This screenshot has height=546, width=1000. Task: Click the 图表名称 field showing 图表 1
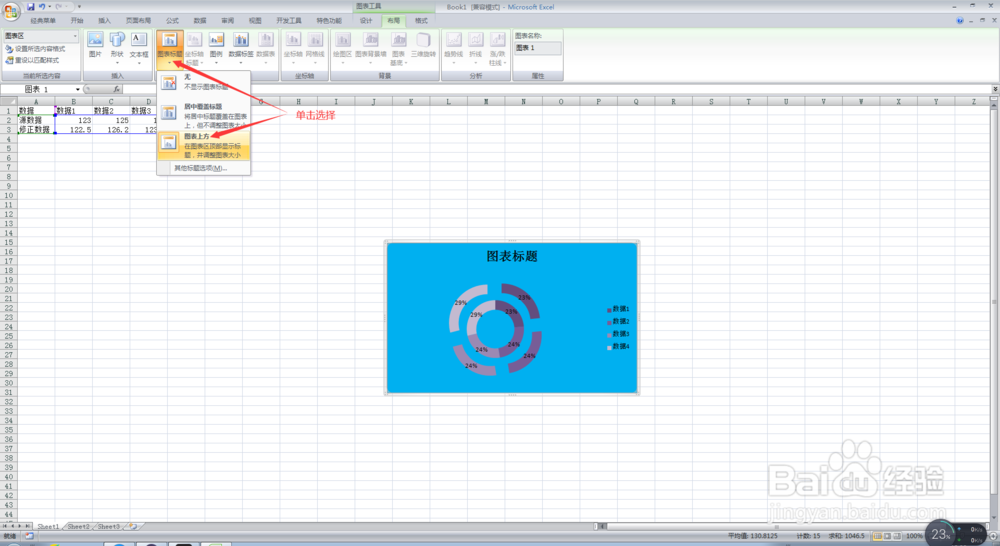pos(538,48)
